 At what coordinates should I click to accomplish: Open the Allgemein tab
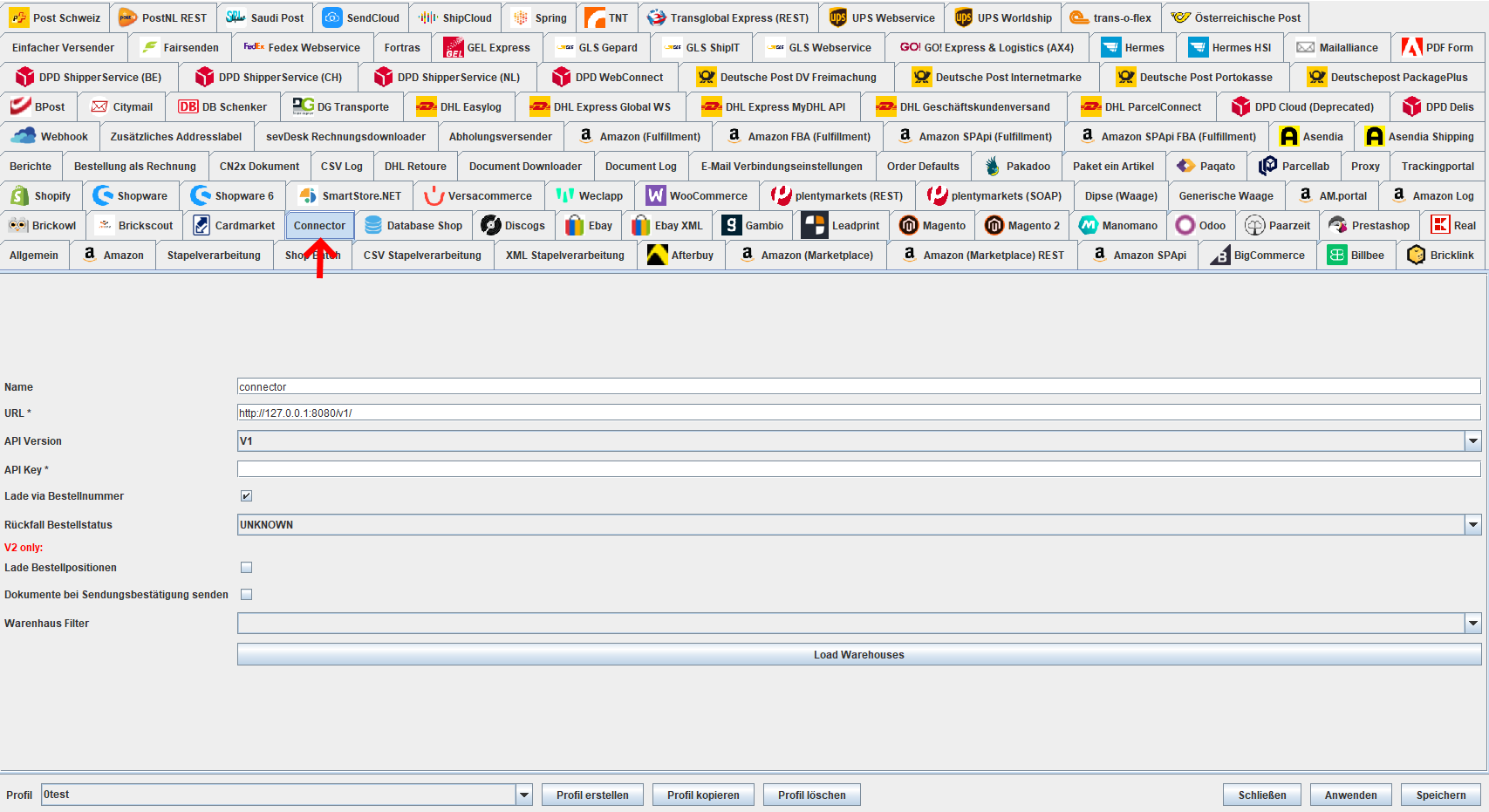coord(34,255)
